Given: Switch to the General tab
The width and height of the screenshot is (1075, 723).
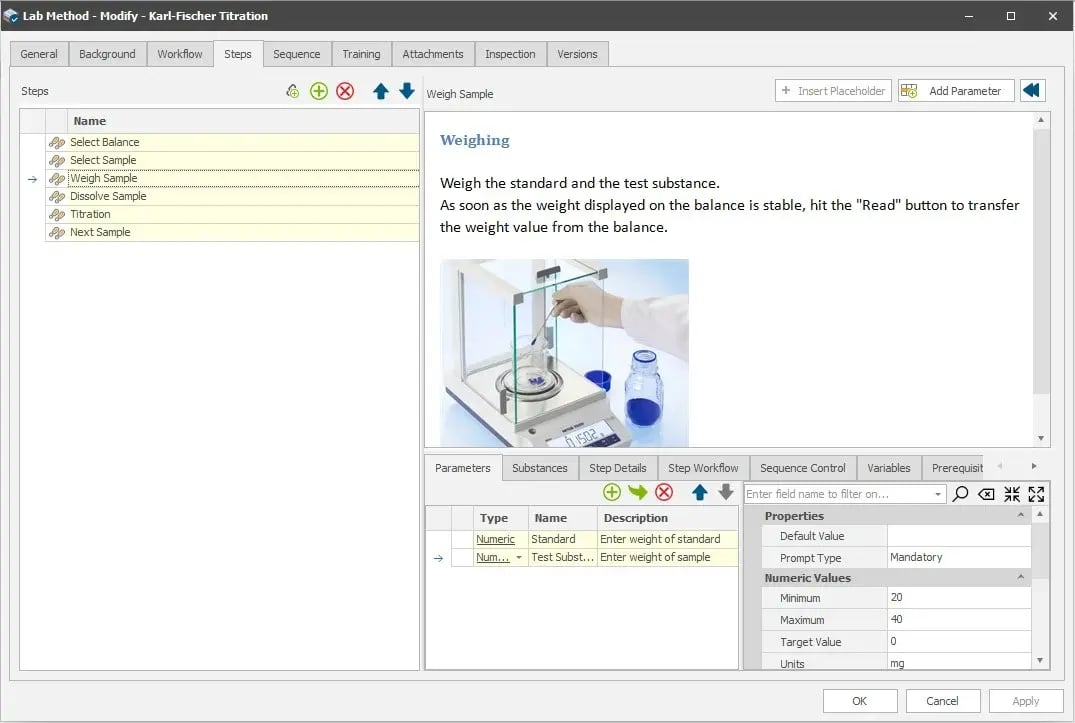Looking at the screenshot, I should [39, 54].
